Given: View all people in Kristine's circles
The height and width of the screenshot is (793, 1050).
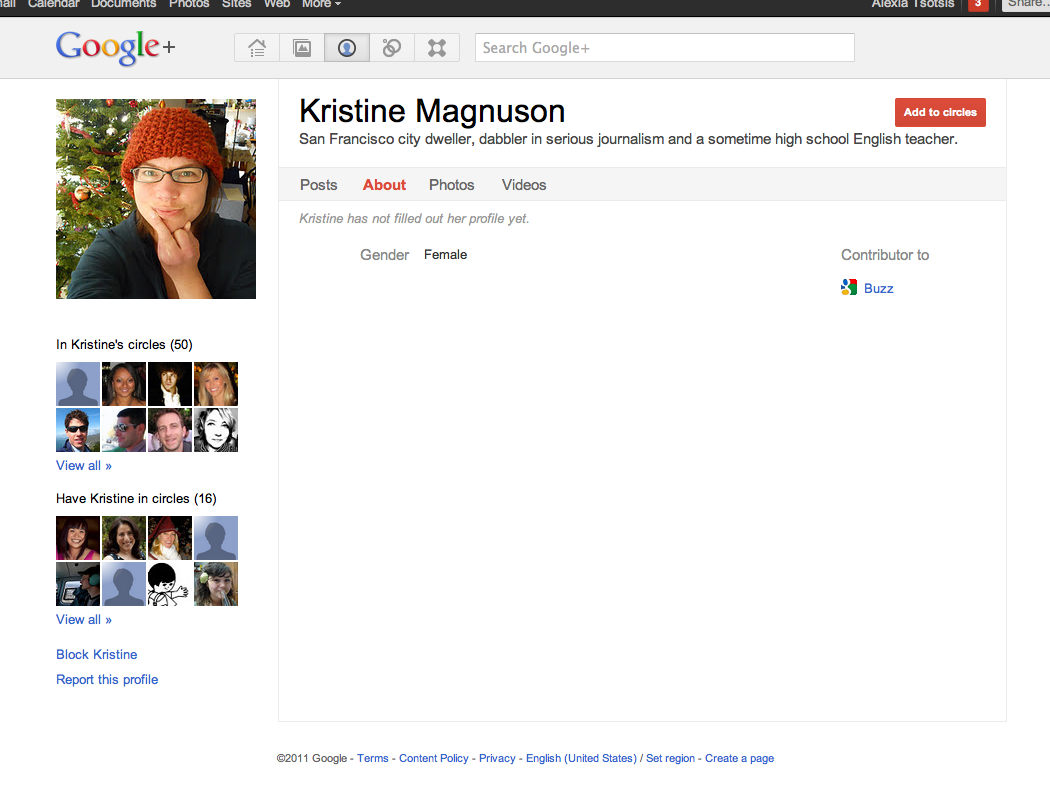Looking at the screenshot, I should pos(84,465).
